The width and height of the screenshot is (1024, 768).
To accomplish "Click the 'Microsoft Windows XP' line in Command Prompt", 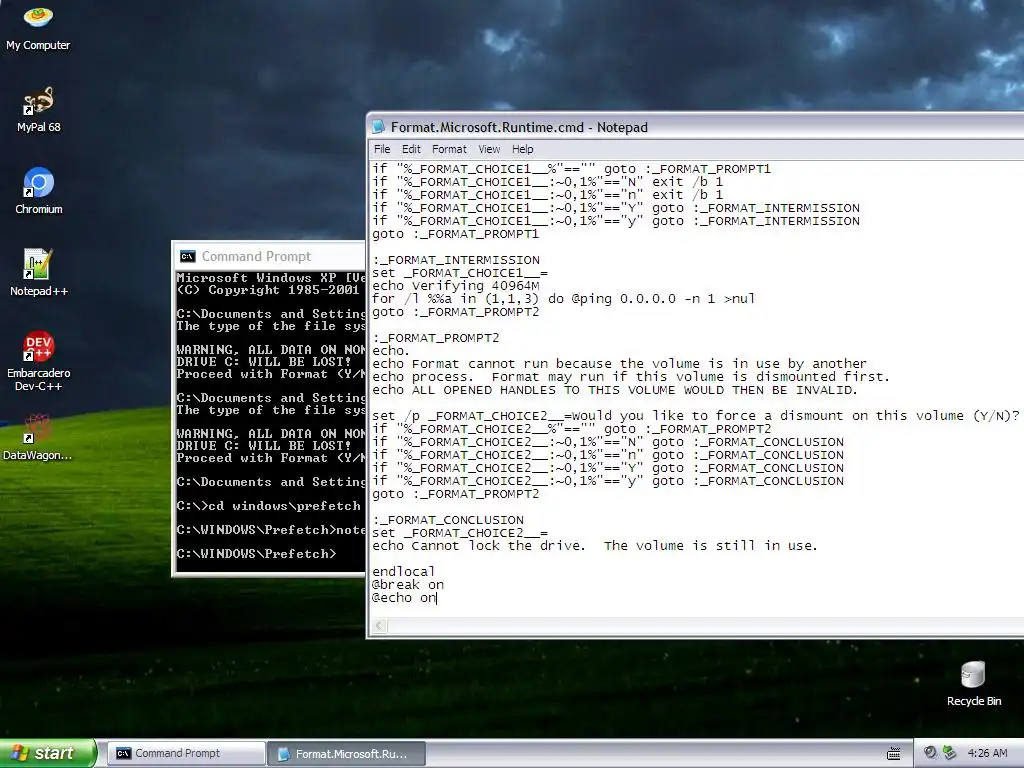I will pos(270,278).
